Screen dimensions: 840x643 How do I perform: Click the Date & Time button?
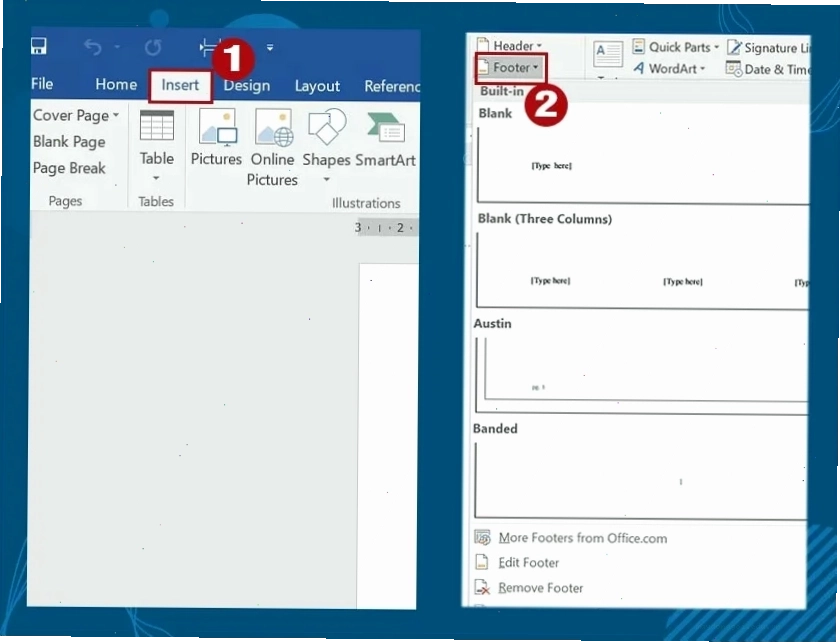[768, 70]
